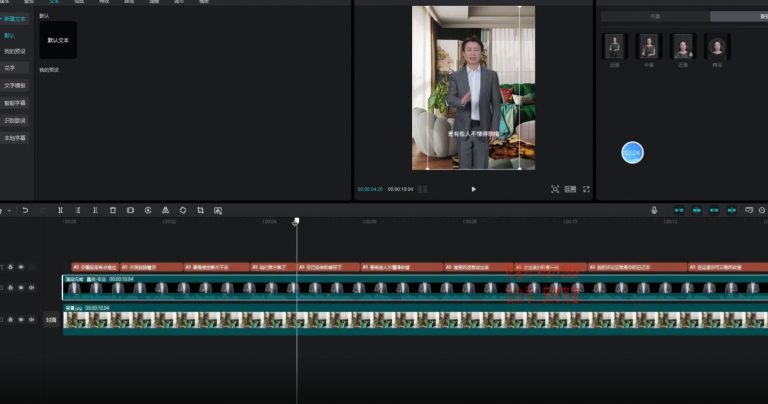
Task: Mute the bottom background image track
Action: click(30, 320)
